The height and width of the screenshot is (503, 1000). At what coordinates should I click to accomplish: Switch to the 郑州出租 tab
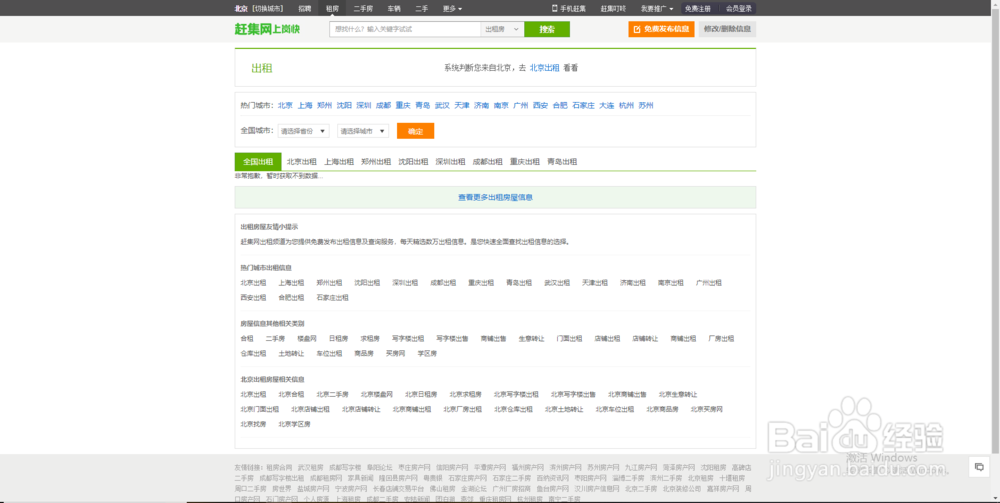point(376,162)
